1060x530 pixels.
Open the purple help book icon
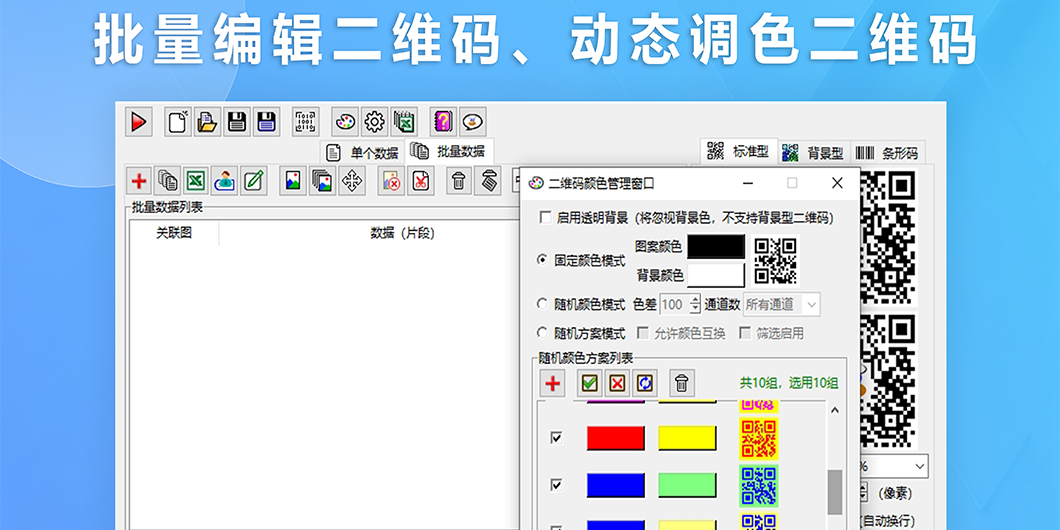tap(443, 122)
